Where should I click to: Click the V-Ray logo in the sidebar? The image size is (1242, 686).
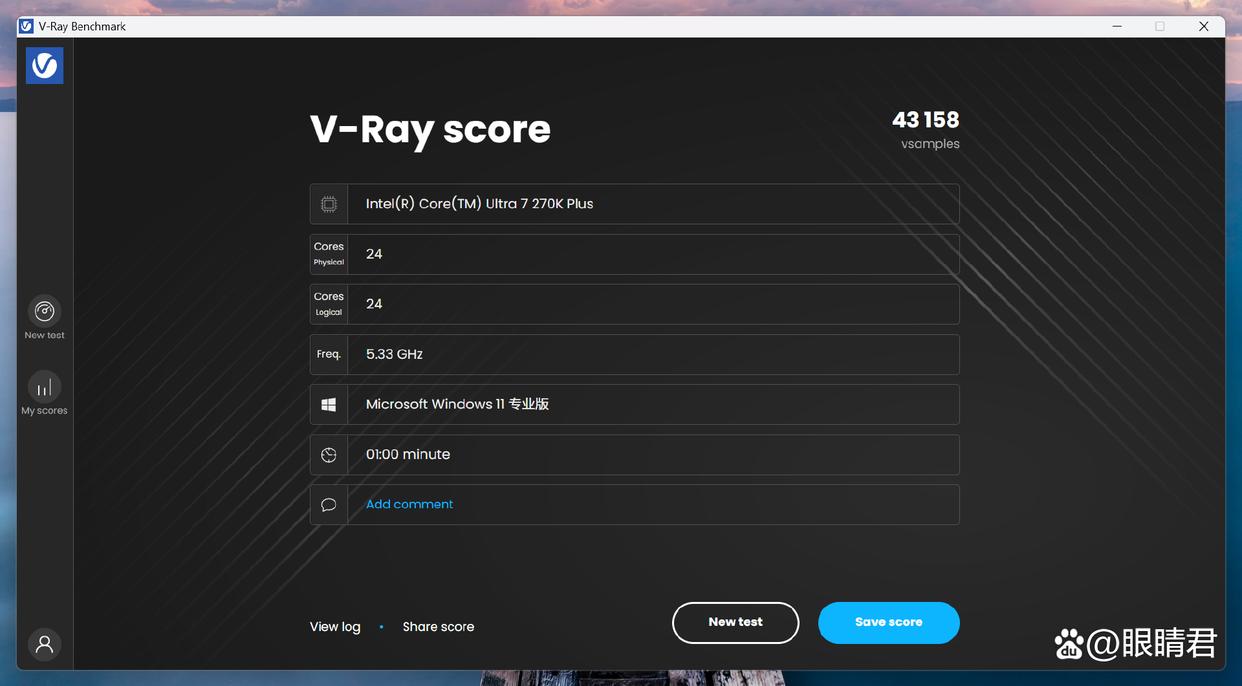pos(45,65)
